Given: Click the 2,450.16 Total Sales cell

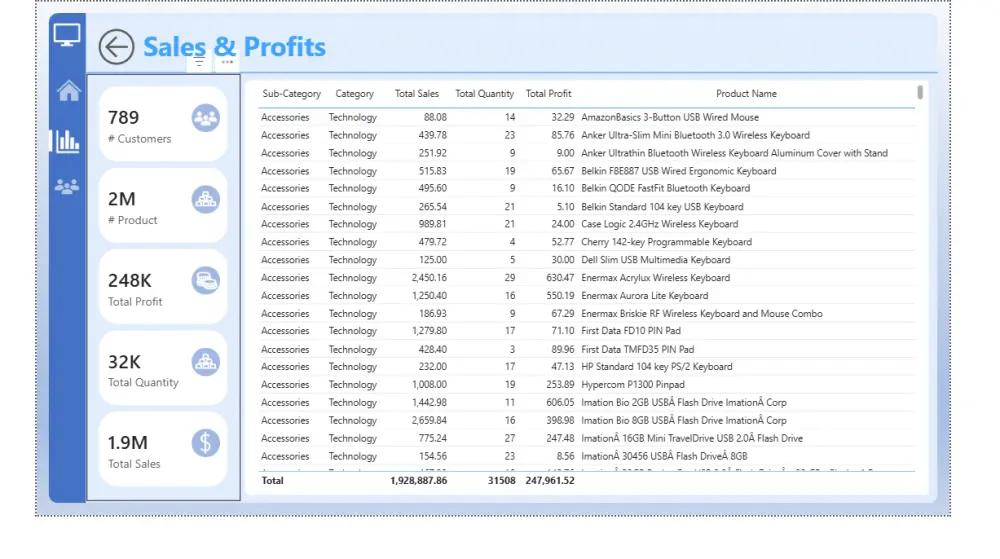Looking at the screenshot, I should (429, 277).
